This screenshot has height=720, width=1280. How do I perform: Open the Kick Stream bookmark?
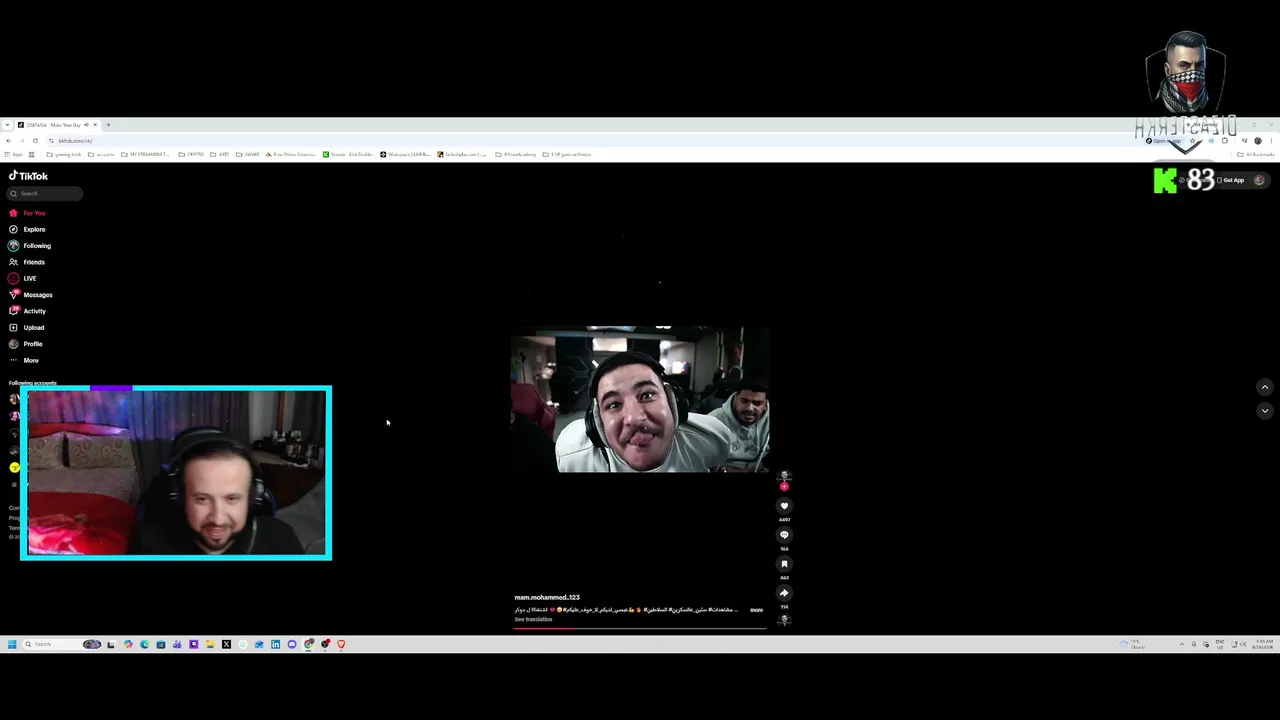(x=348, y=155)
